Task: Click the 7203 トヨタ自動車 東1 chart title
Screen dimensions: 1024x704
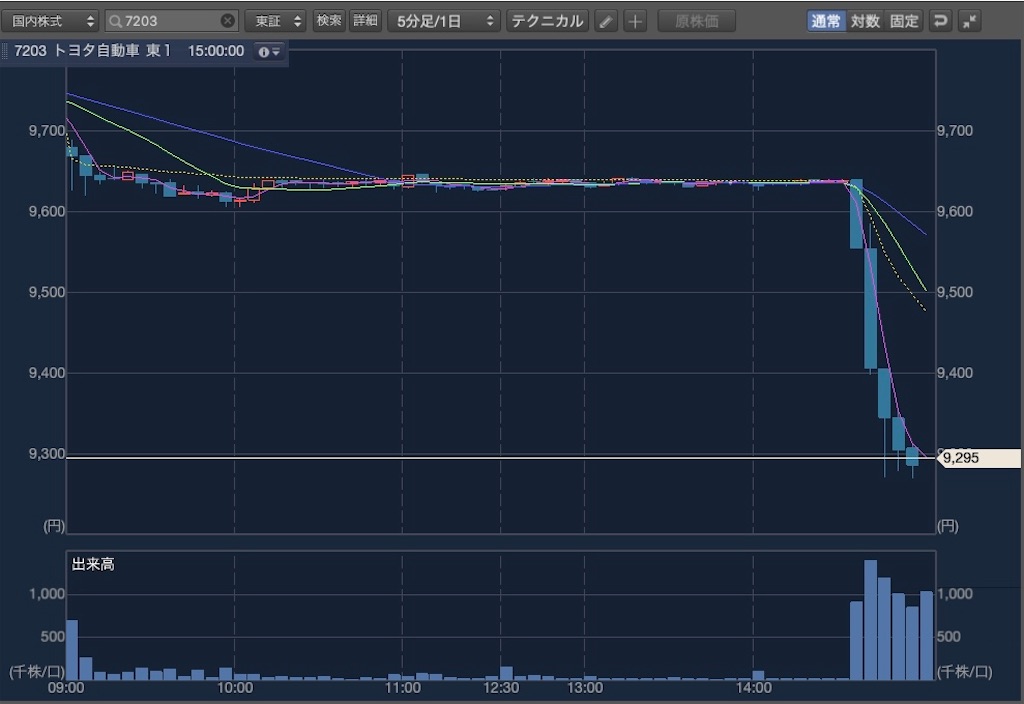Action: [93, 51]
